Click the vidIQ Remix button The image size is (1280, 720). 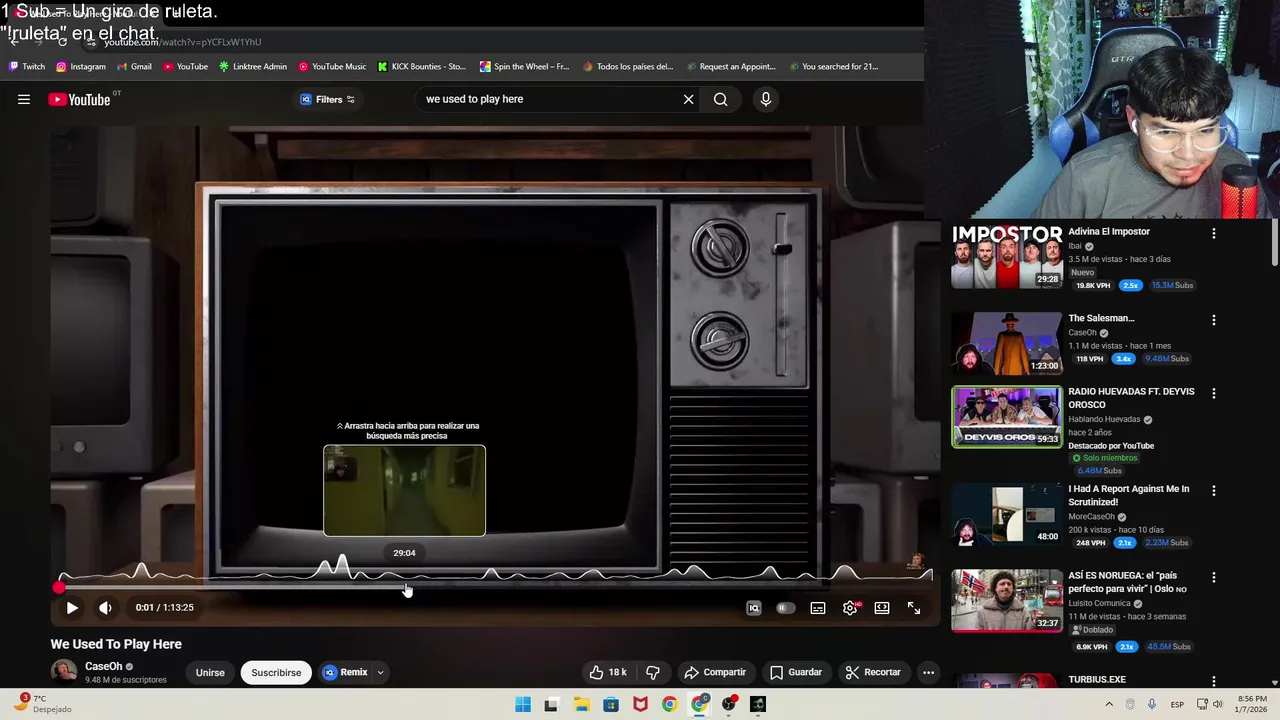[345, 672]
